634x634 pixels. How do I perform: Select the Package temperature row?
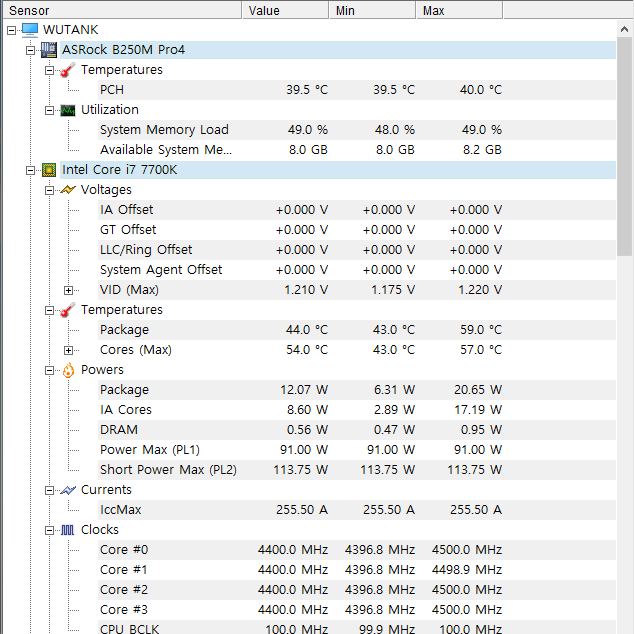point(357,330)
